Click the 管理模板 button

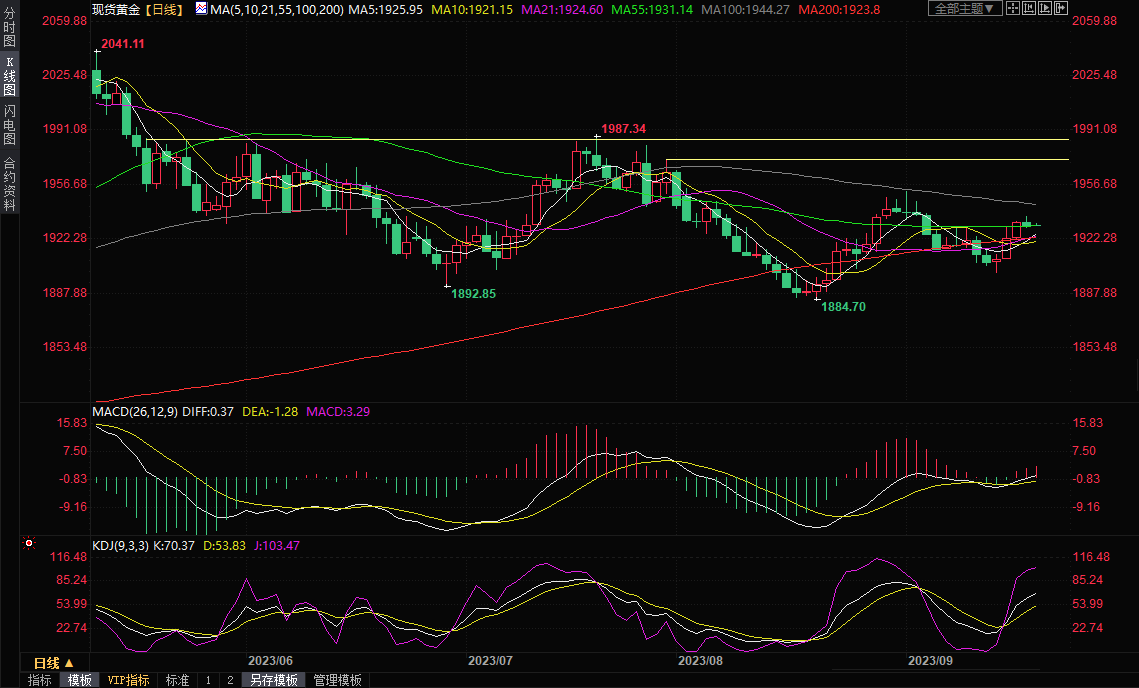pyautogui.click(x=338, y=680)
